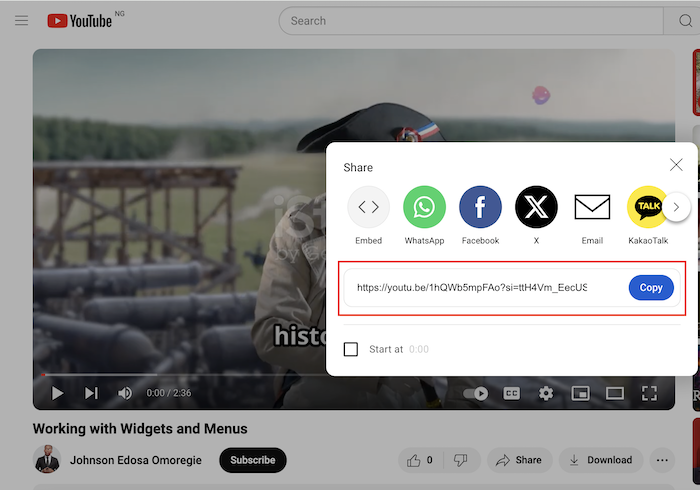Click the 0:00 / 2:36 time display
The height and width of the screenshot is (490, 700).
point(169,393)
